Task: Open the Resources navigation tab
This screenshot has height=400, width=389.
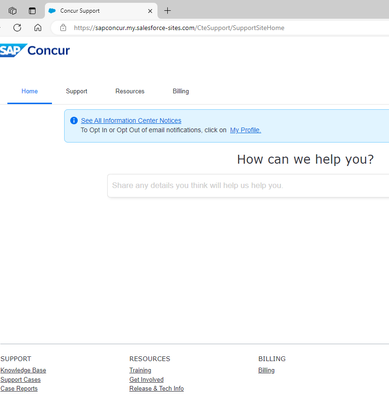Action: pos(130,91)
